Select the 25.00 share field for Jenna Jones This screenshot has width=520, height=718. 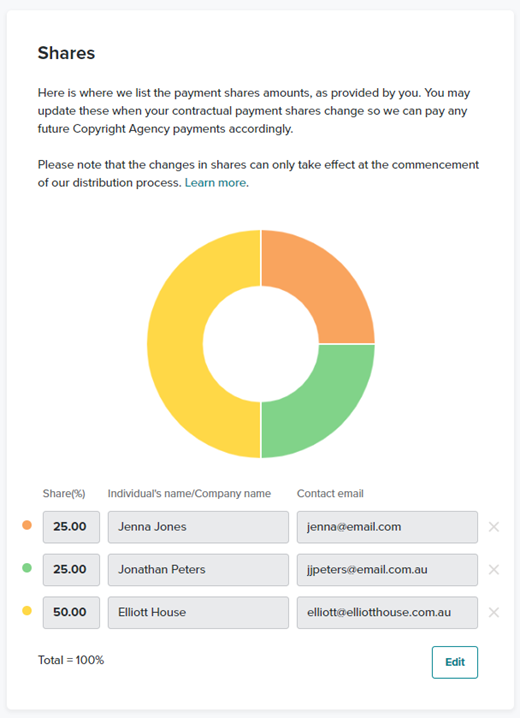tap(71, 527)
